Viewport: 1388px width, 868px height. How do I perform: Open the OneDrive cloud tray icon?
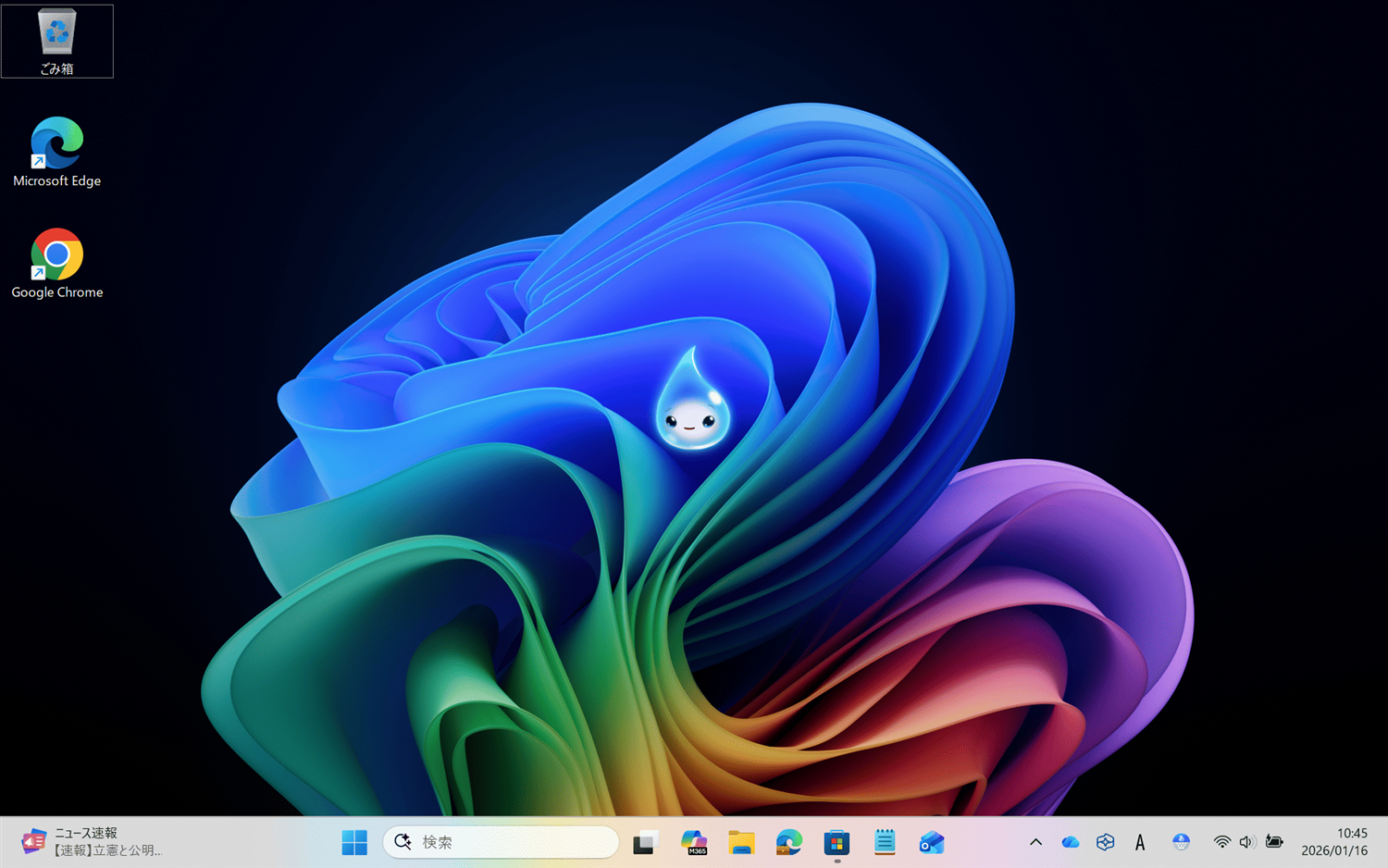pyautogui.click(x=1071, y=842)
